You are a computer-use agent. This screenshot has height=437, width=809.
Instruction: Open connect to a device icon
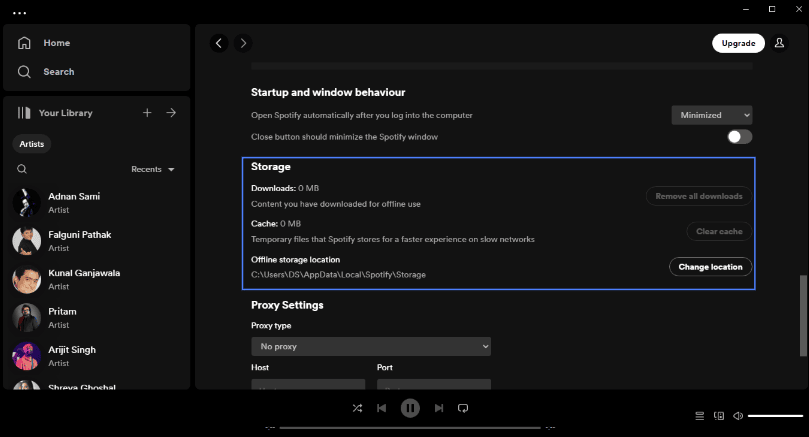click(x=719, y=416)
